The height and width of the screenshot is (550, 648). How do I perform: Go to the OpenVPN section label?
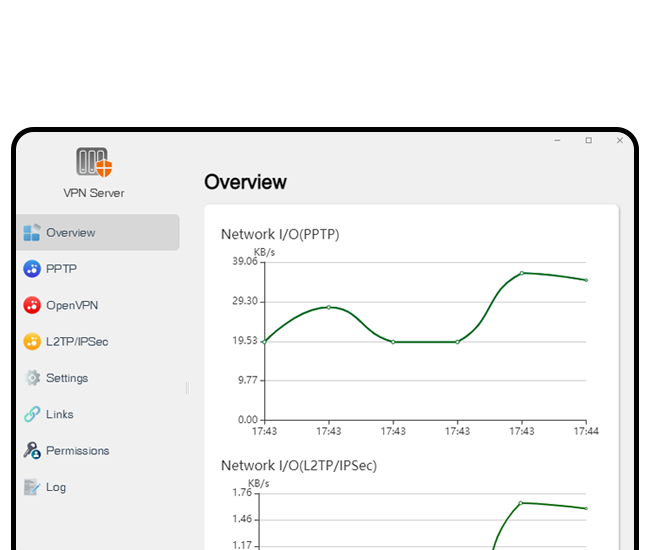click(x=72, y=306)
